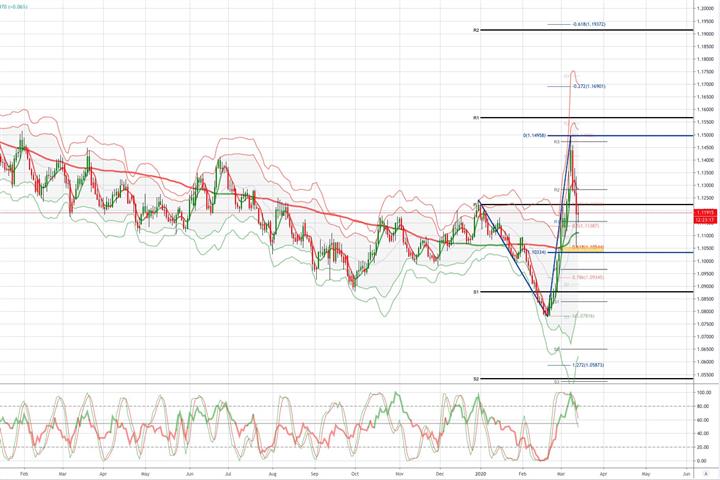
Task: Select the S2 pivot support line label
Action: [476, 379]
